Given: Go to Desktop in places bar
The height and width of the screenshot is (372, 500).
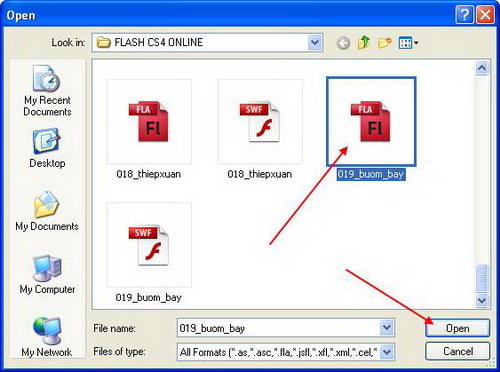Looking at the screenshot, I should click(x=47, y=148).
